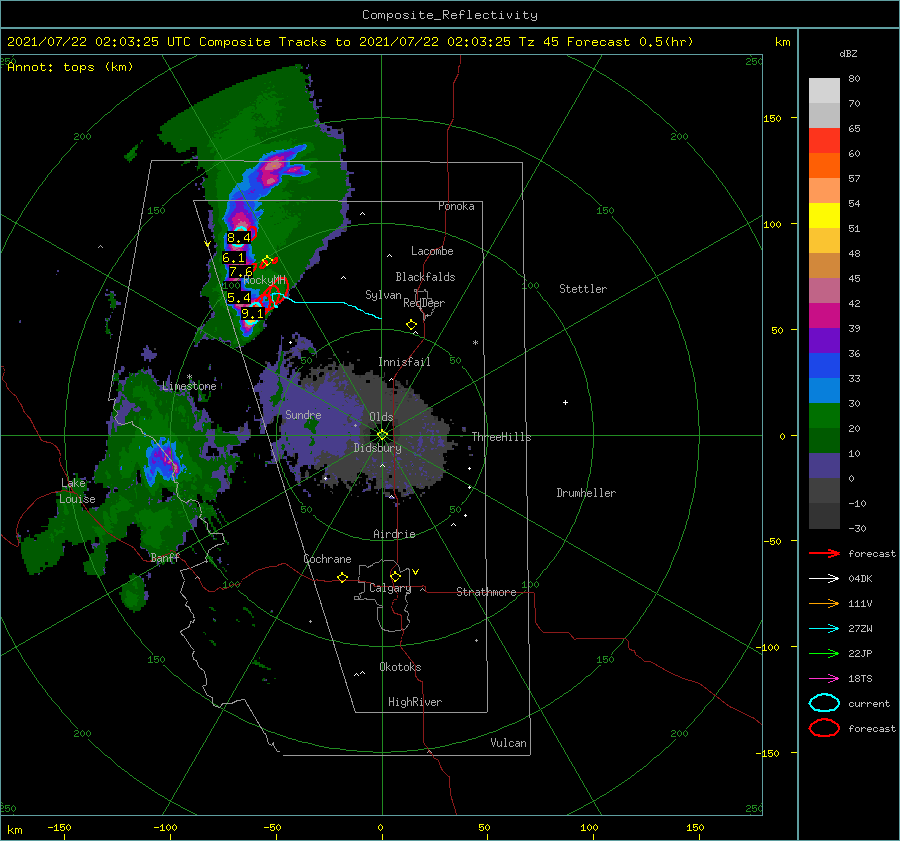The height and width of the screenshot is (841, 900).
Task: Click the Sundre city label
Action: pos(303,414)
